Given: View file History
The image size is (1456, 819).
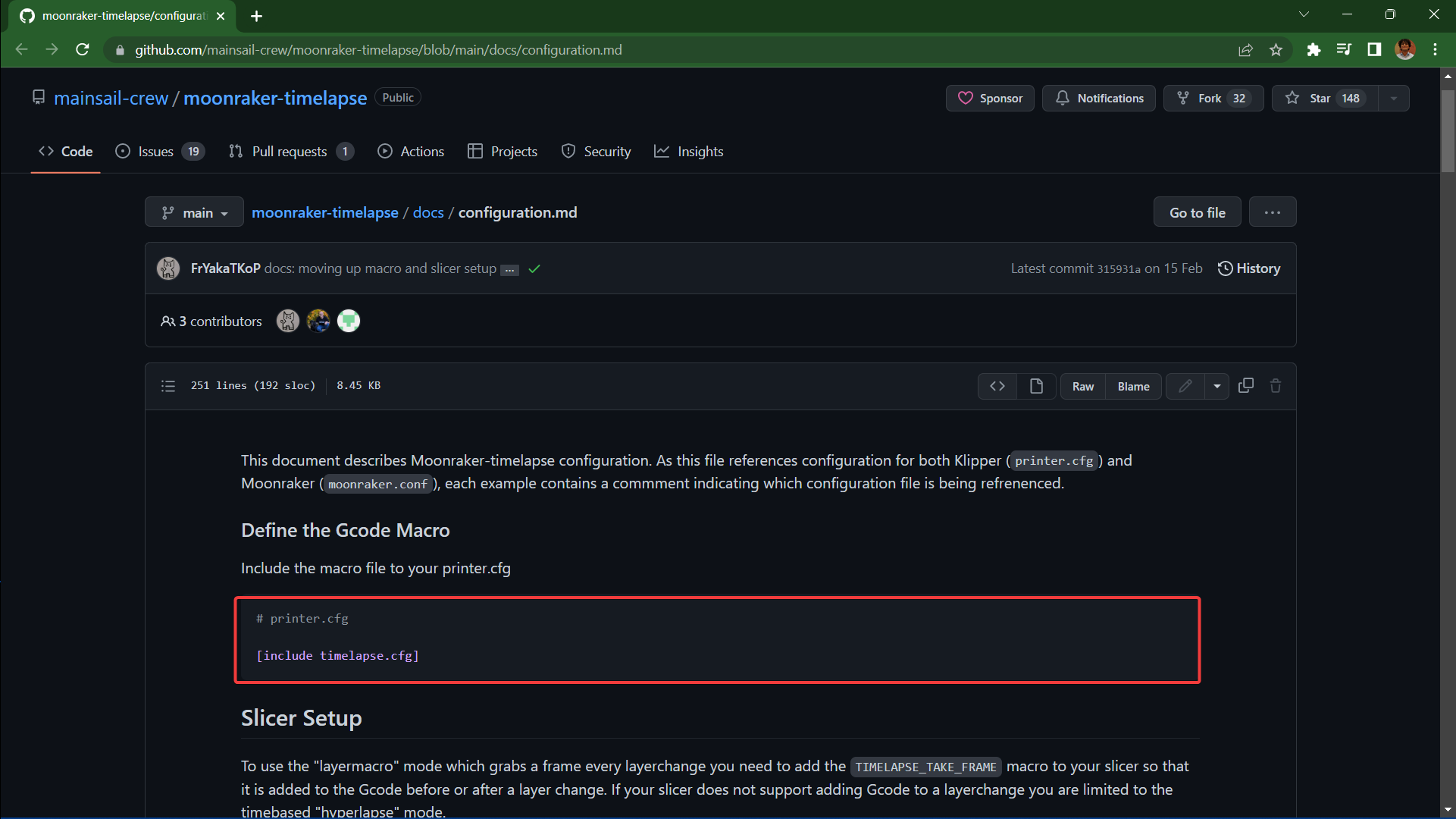Looking at the screenshot, I should pos(1249,268).
